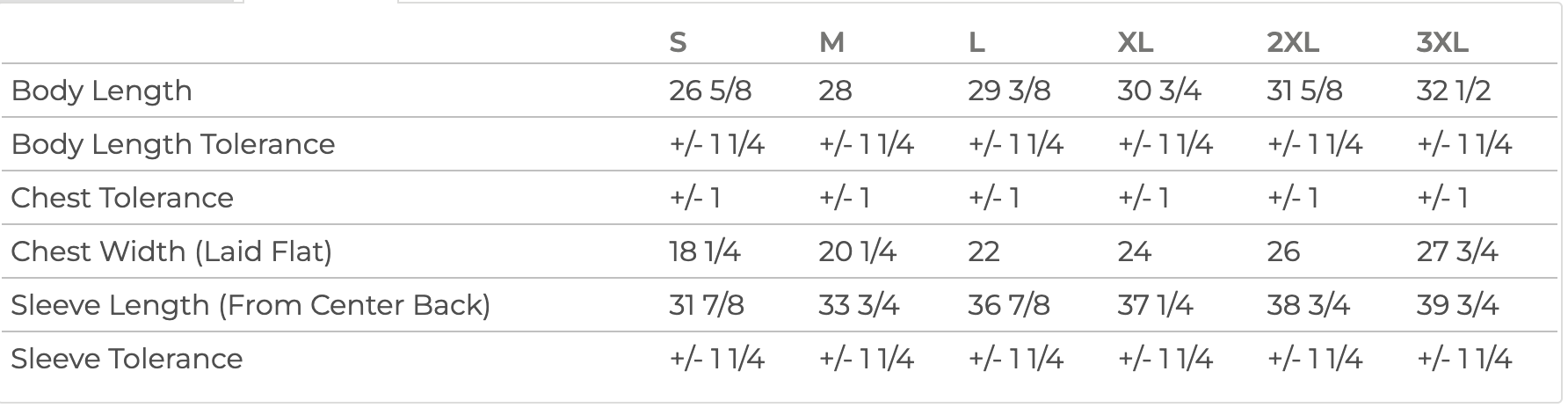Viewport: 1568px width, 415px height.
Task: Click the Sleeve Length (From Center Back) label
Action: (250, 305)
